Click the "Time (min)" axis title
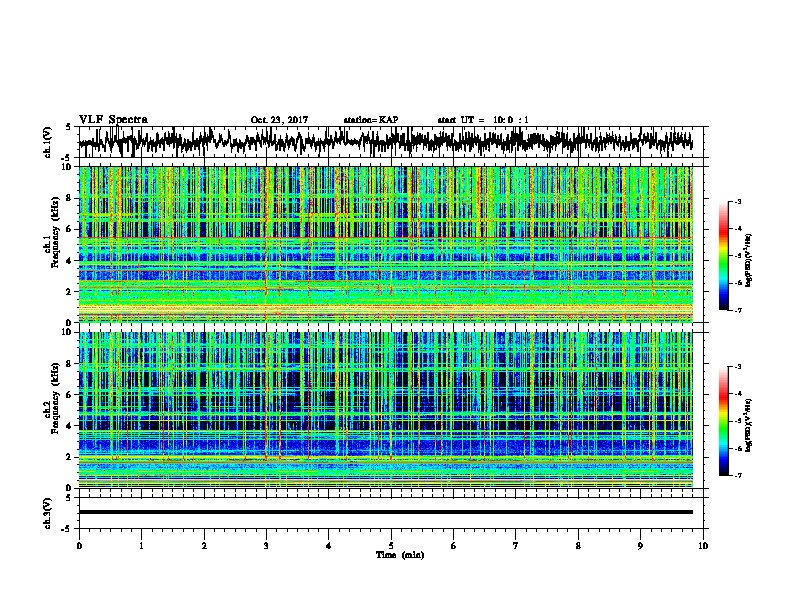792x612 pixels. pyautogui.click(x=400, y=555)
